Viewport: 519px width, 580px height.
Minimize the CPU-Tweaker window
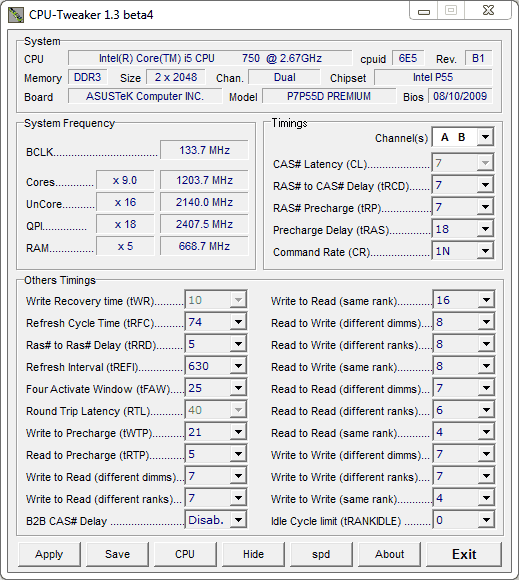point(424,11)
